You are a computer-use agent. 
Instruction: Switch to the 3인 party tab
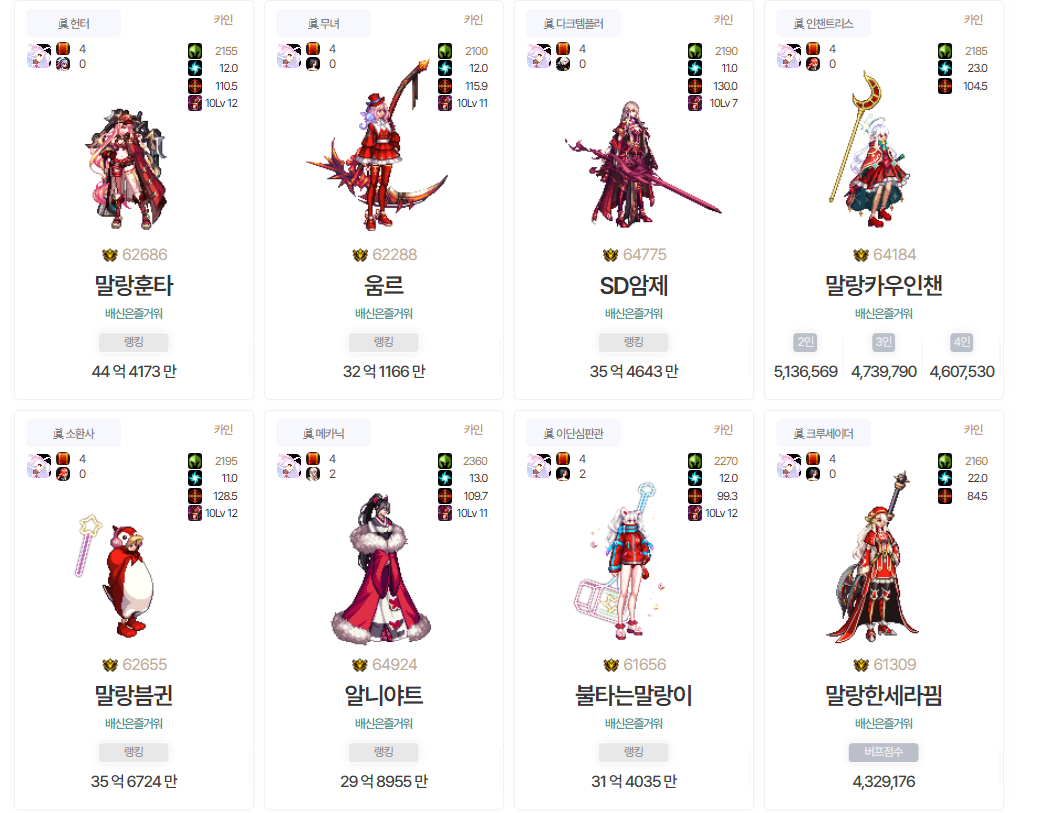[884, 342]
